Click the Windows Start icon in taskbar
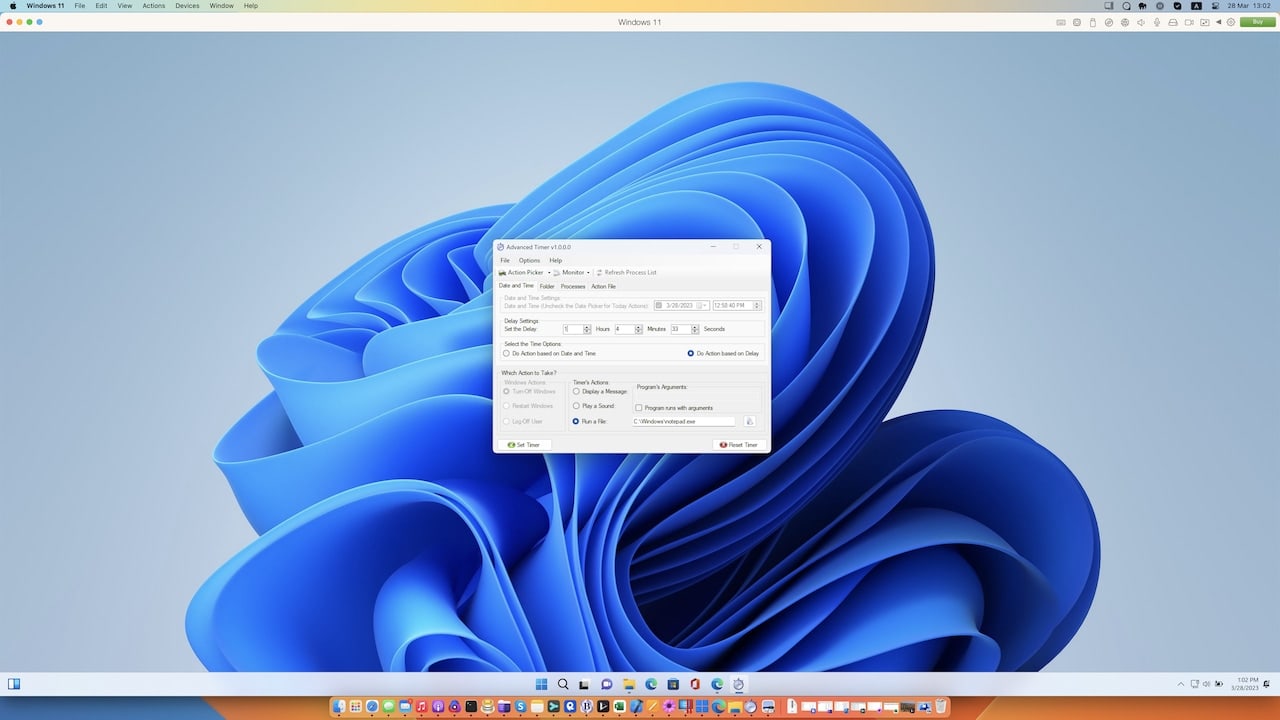Image resolution: width=1280 pixels, height=720 pixels. coord(541,684)
